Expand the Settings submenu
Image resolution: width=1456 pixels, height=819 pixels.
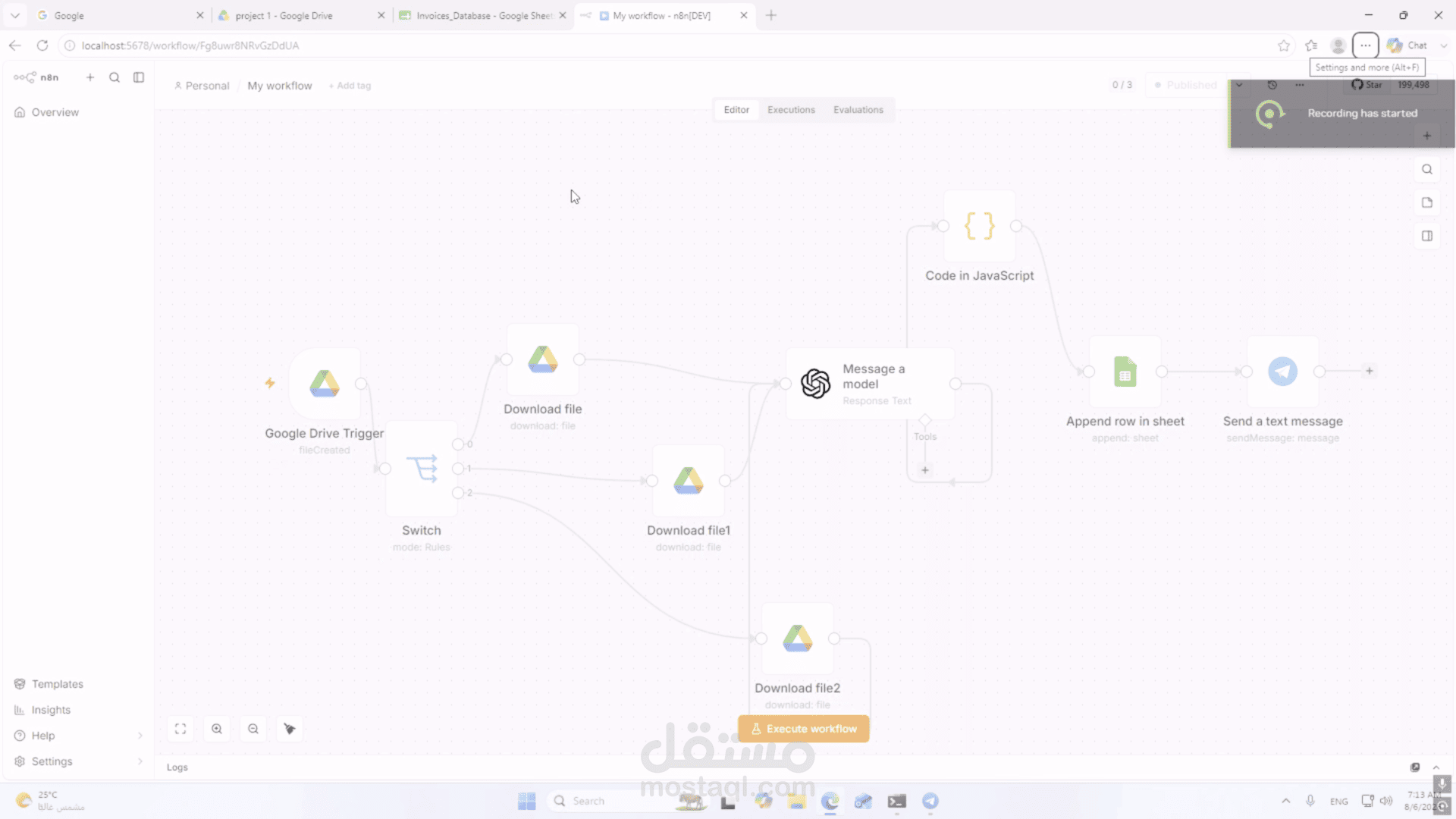pos(77,761)
